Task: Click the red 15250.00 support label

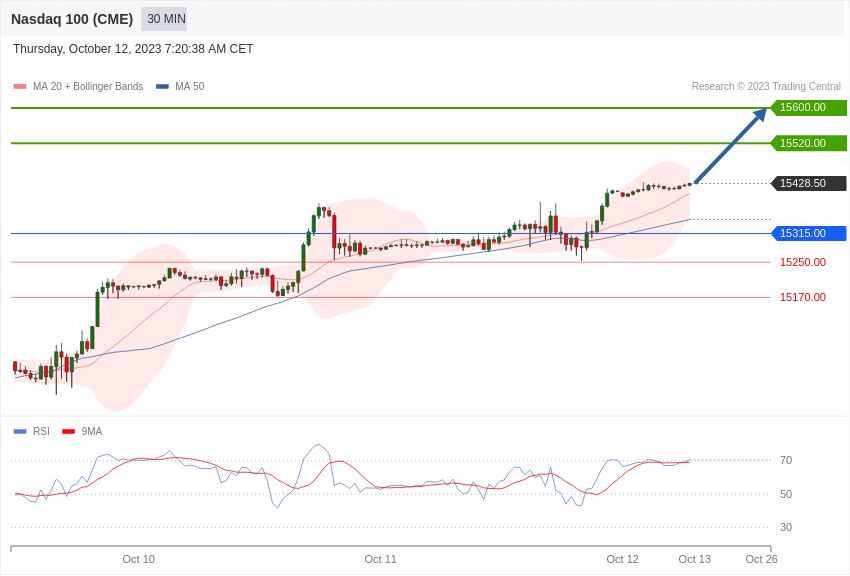Action: click(x=802, y=262)
